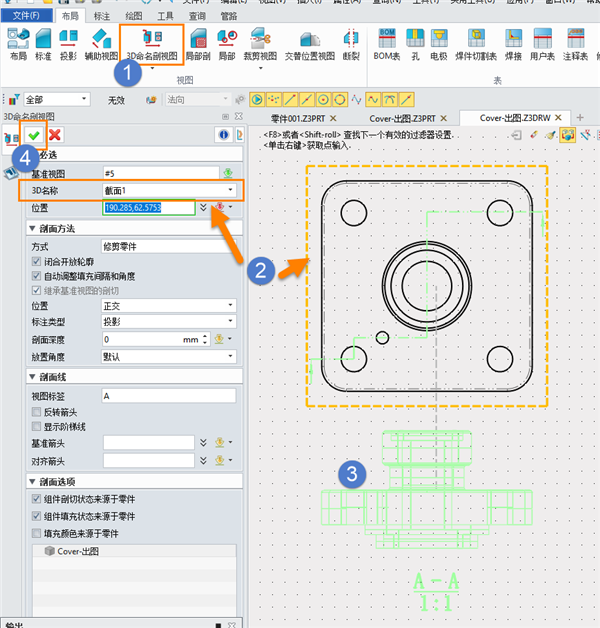Collapse the 剖面方法 section
Image resolution: width=600 pixels, height=628 pixels.
[32, 229]
